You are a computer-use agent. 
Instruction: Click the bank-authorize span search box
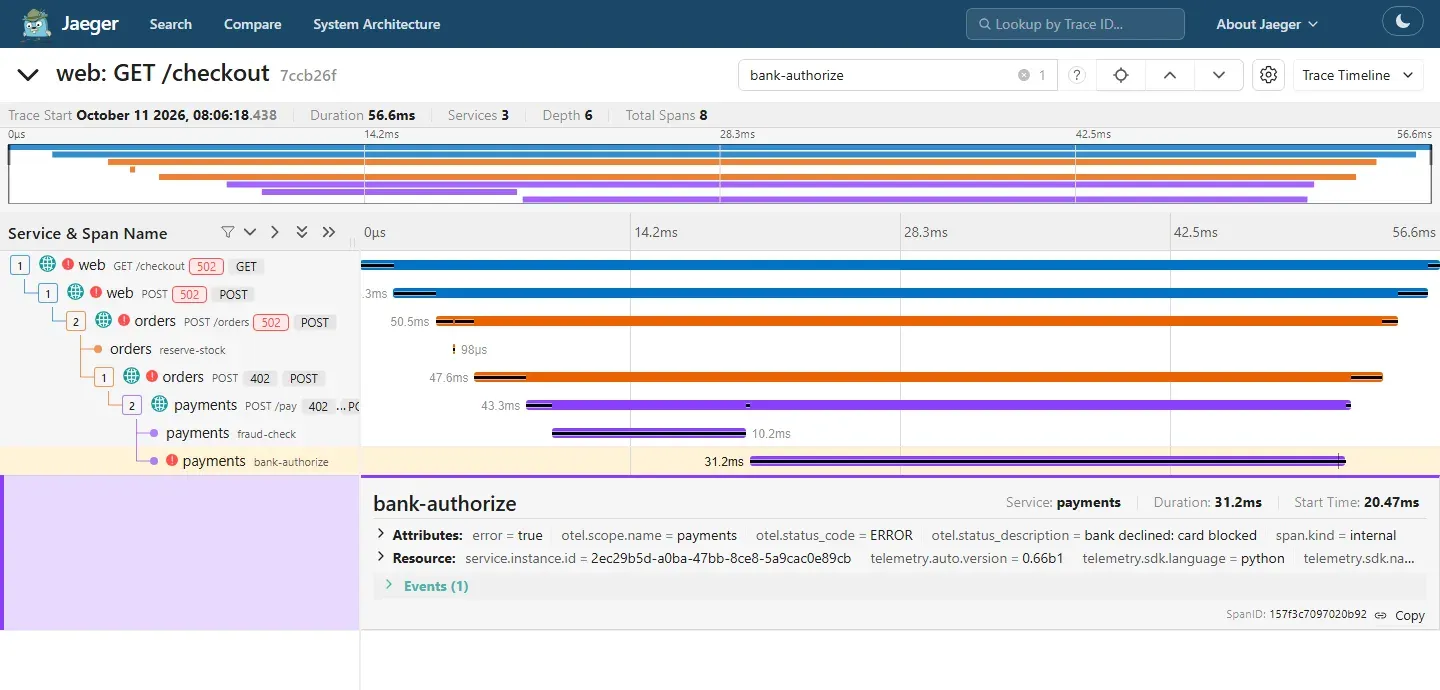pyautogui.click(x=880, y=75)
